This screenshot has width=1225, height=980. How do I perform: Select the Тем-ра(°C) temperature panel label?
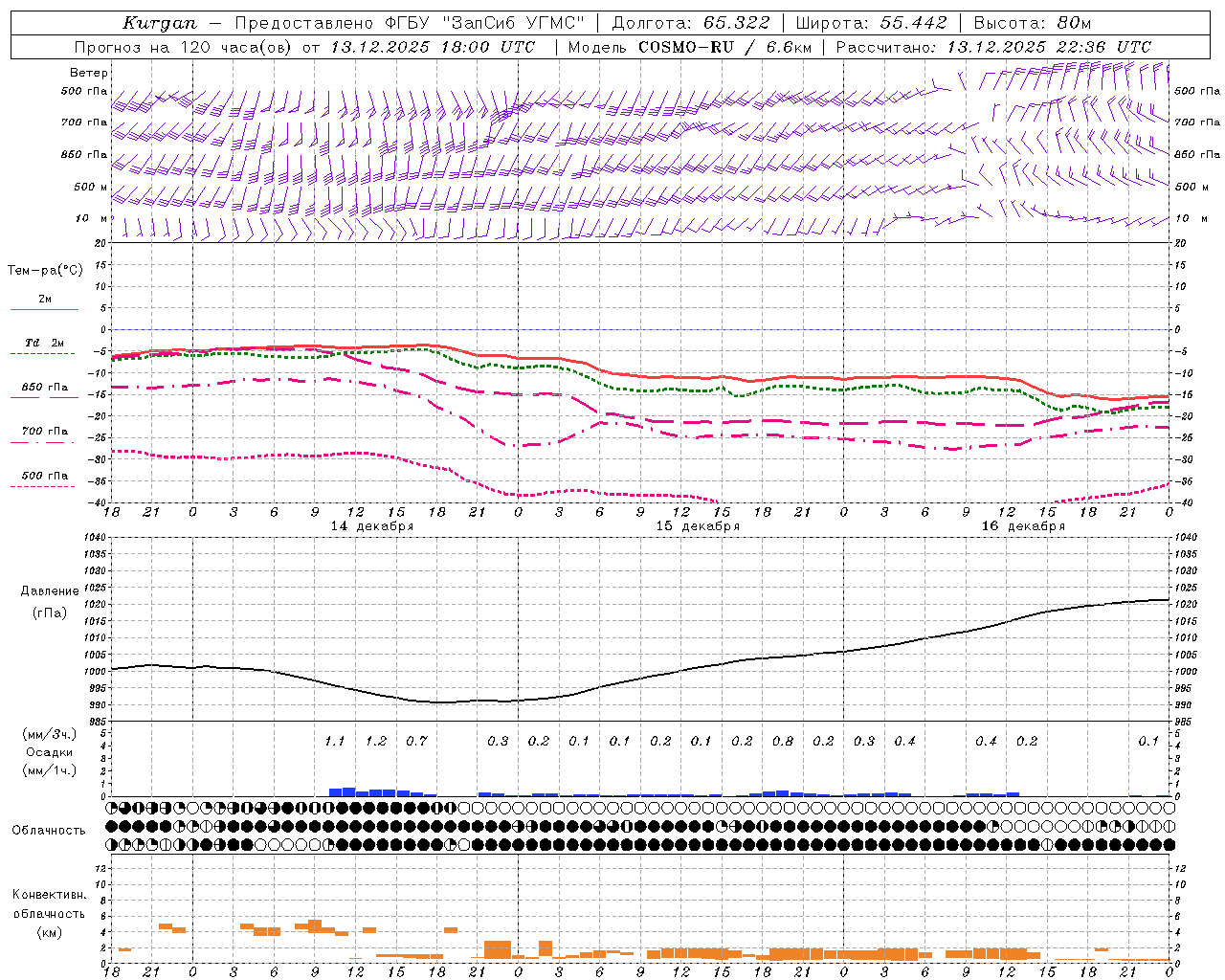[x=45, y=271]
